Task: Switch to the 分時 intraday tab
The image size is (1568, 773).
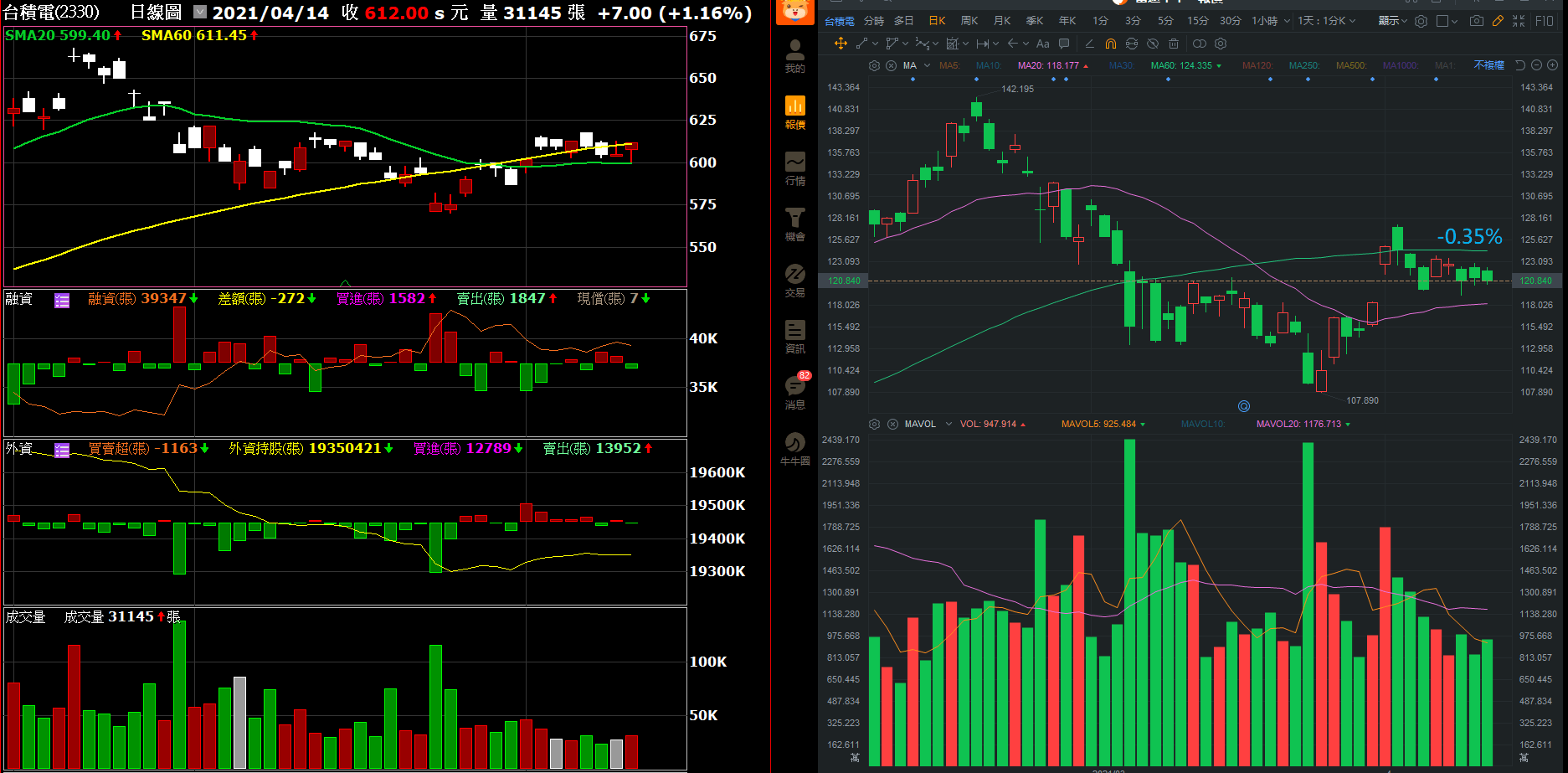Action: click(874, 21)
